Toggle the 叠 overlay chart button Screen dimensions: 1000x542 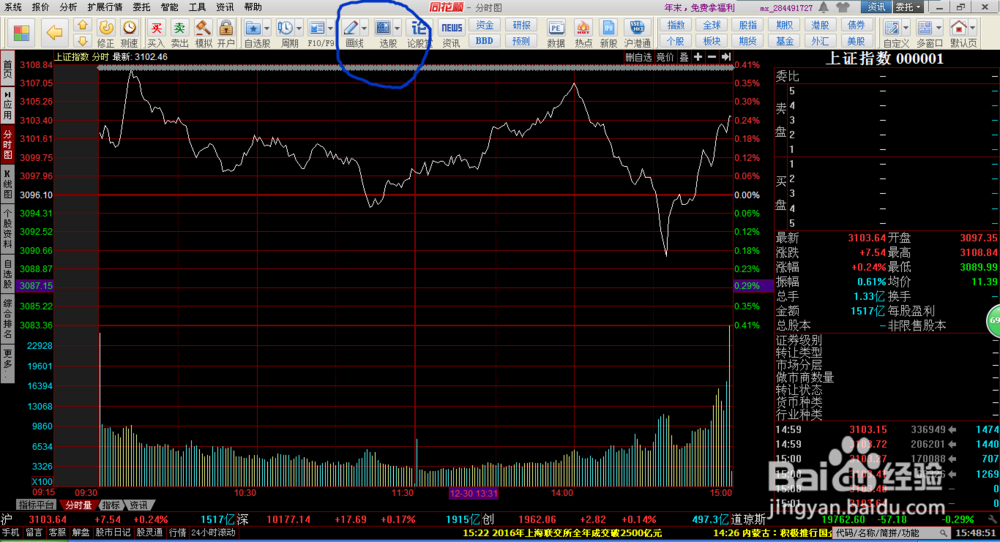coord(684,57)
